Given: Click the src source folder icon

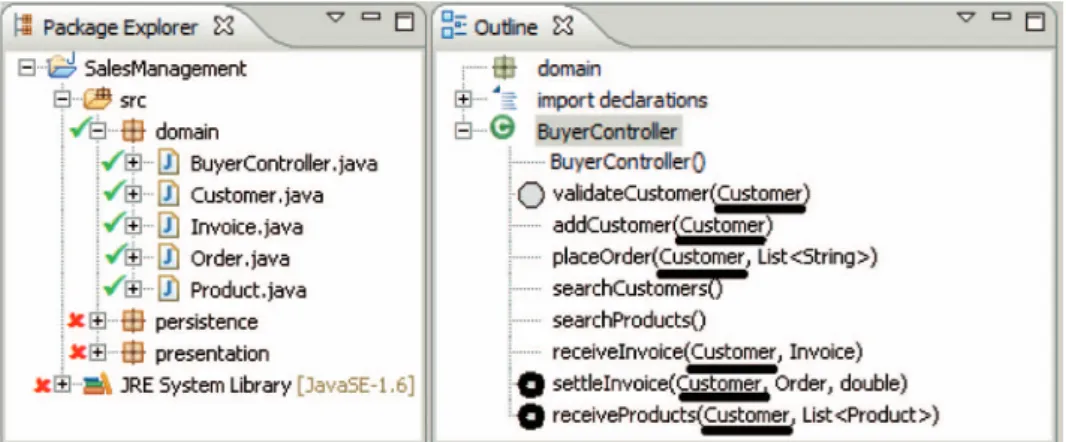Looking at the screenshot, I should point(97,99).
